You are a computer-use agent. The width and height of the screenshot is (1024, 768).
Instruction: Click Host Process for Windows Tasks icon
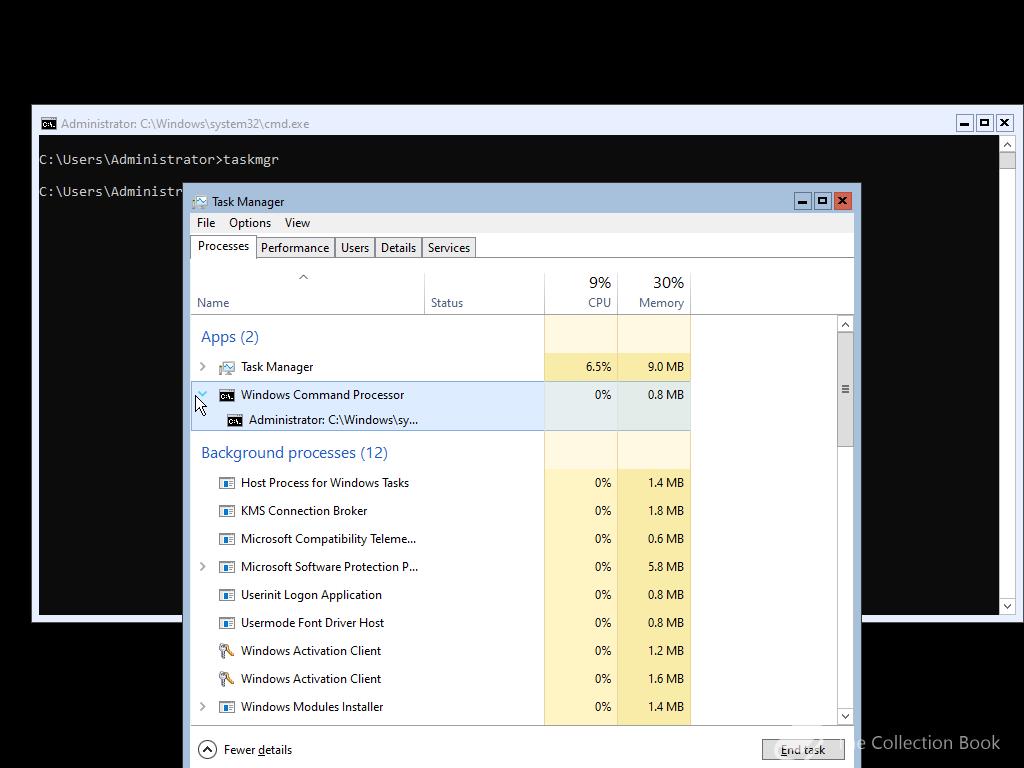pos(227,483)
